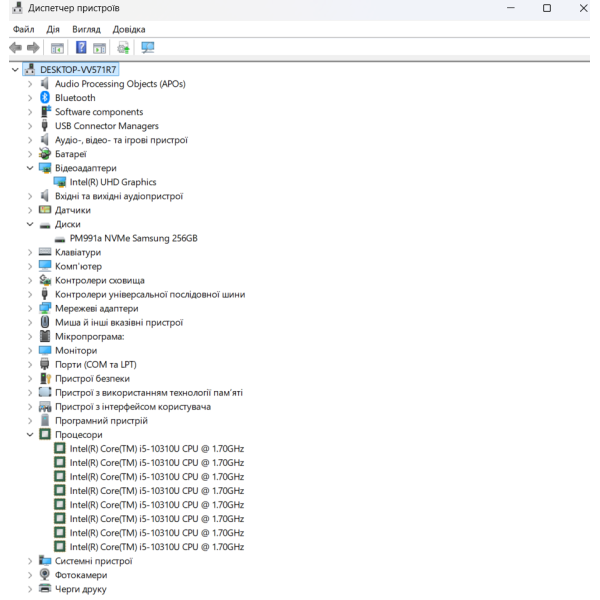Maximize the Диспетчер пристроїв window
The image size is (600, 600).
click(x=547, y=8)
